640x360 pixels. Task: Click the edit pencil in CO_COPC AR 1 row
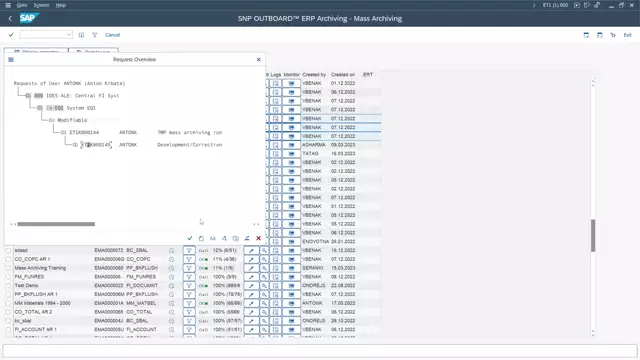251,260
